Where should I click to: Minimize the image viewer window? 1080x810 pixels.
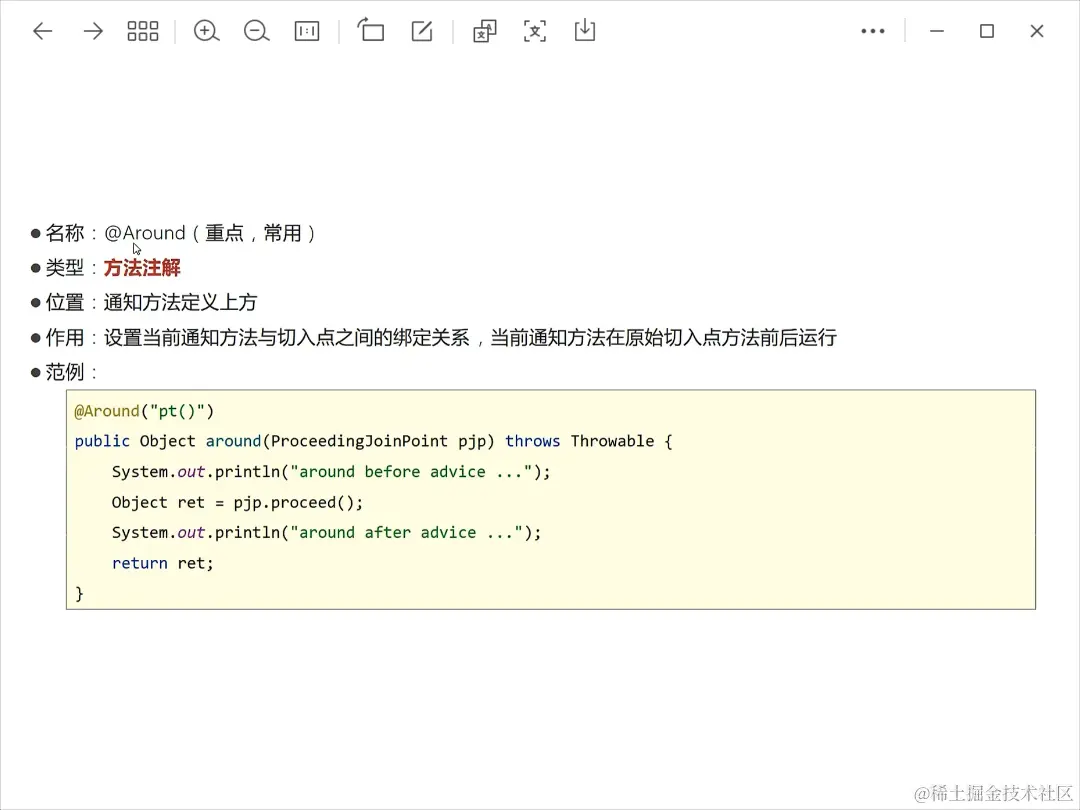[x=937, y=31]
